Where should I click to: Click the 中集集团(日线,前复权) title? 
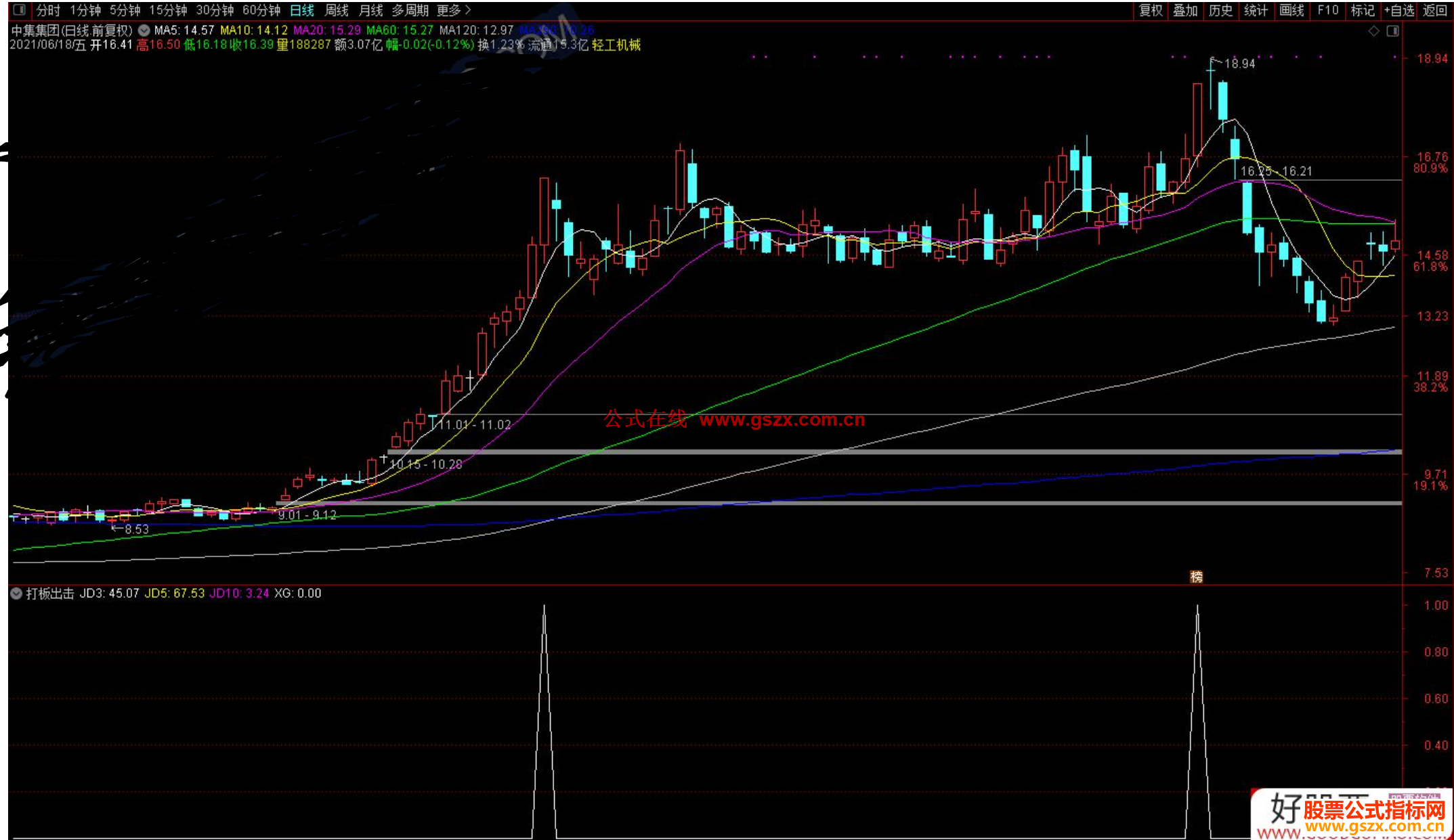coord(72,30)
